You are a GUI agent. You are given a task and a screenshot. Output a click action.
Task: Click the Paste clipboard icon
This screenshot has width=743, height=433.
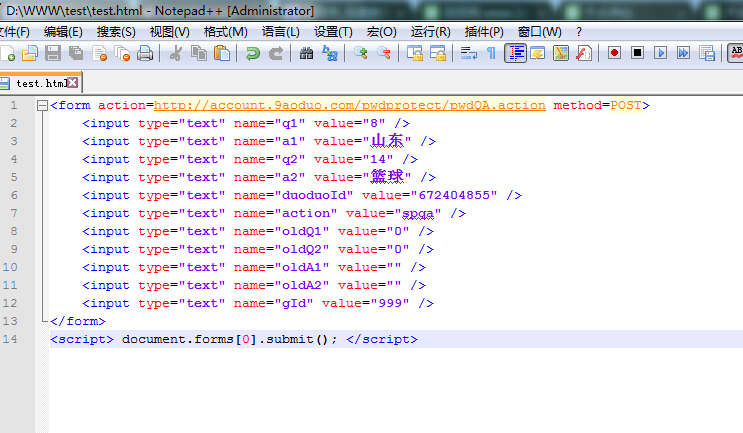coord(222,53)
